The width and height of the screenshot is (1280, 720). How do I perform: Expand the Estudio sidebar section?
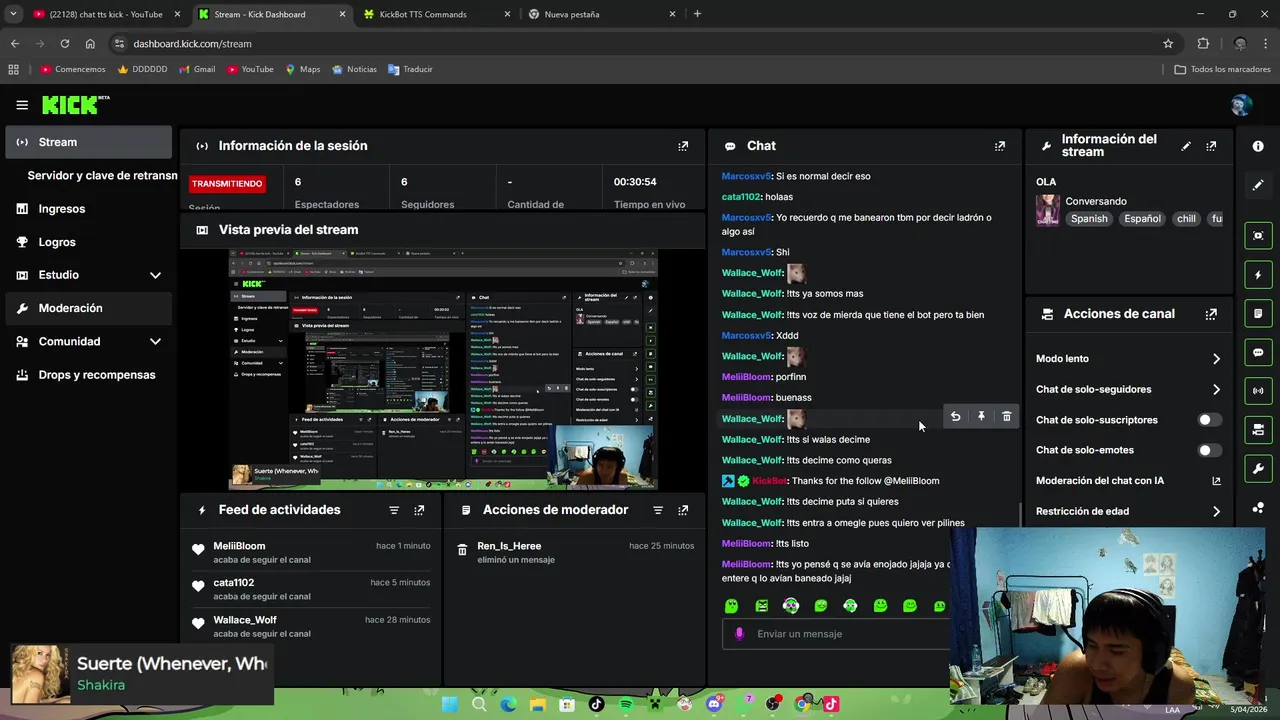(x=155, y=275)
